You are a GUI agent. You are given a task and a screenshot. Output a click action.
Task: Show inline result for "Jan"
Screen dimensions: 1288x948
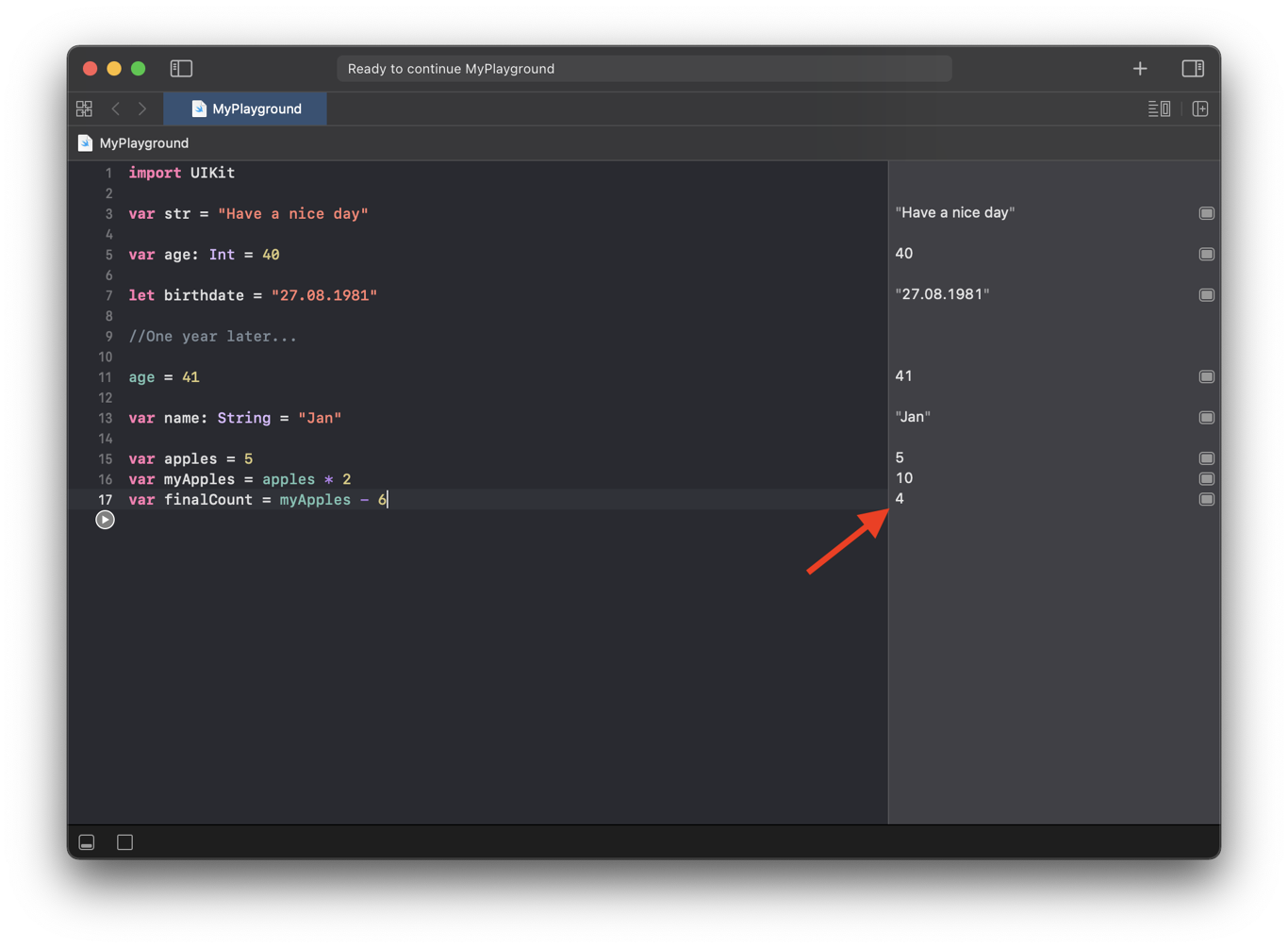pos(1206,417)
